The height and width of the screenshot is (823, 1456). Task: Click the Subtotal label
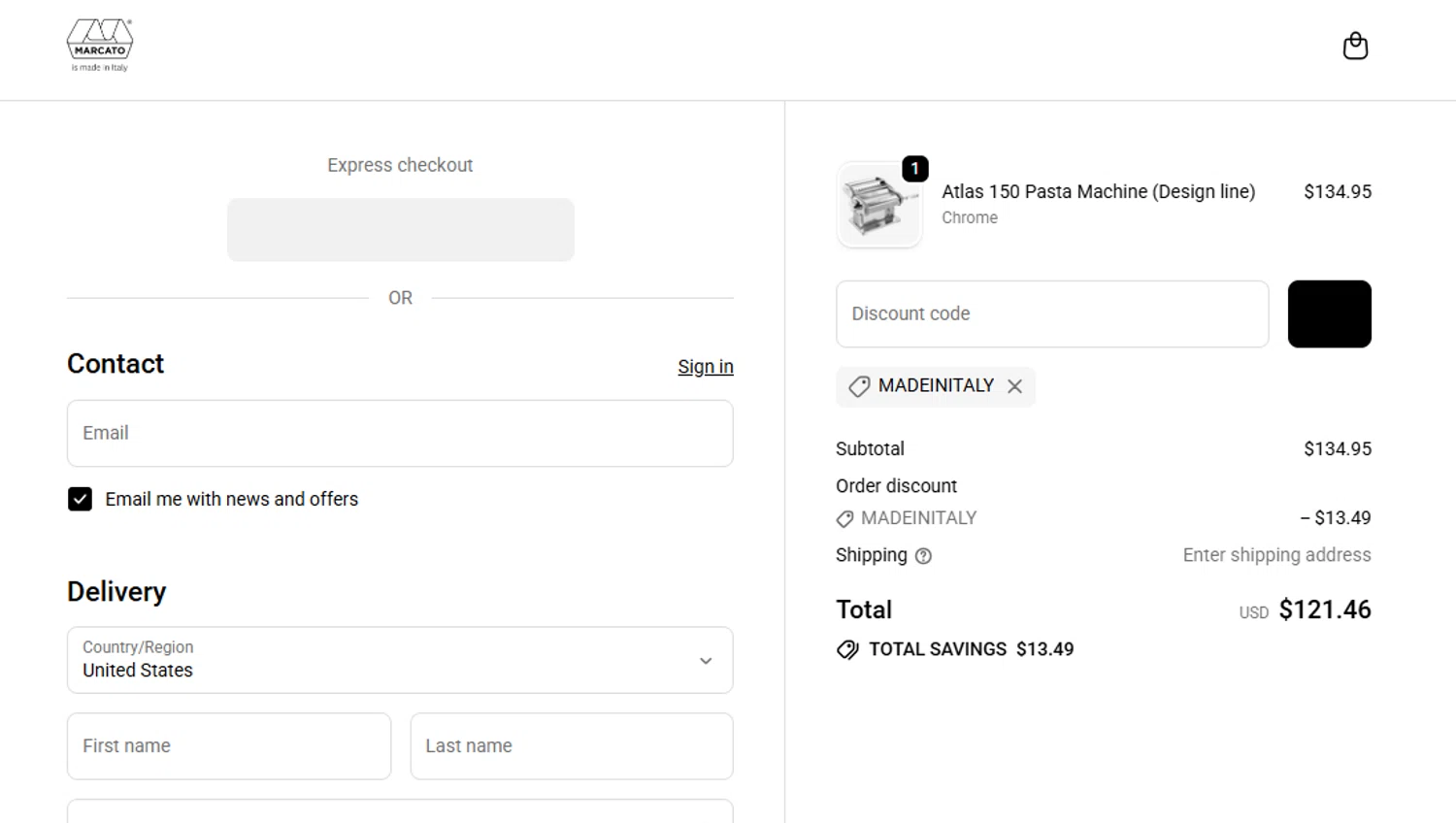point(870,448)
